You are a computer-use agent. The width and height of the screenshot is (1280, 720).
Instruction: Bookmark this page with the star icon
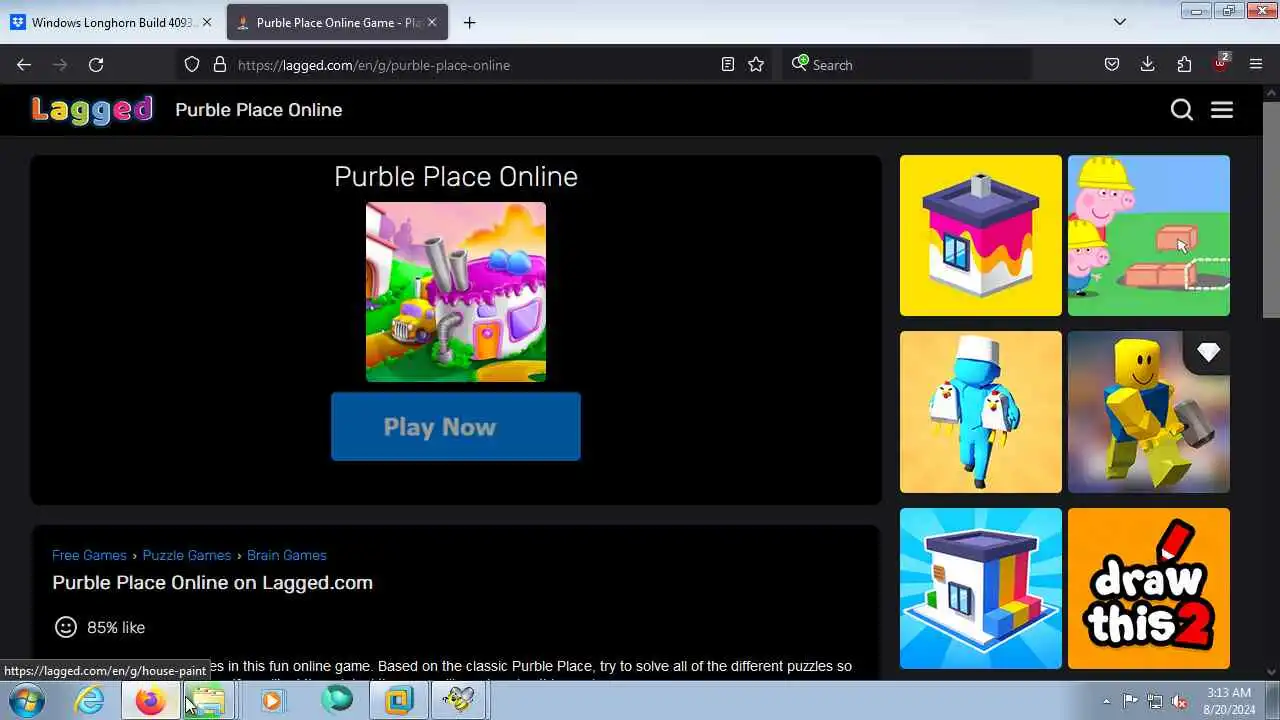click(x=756, y=65)
